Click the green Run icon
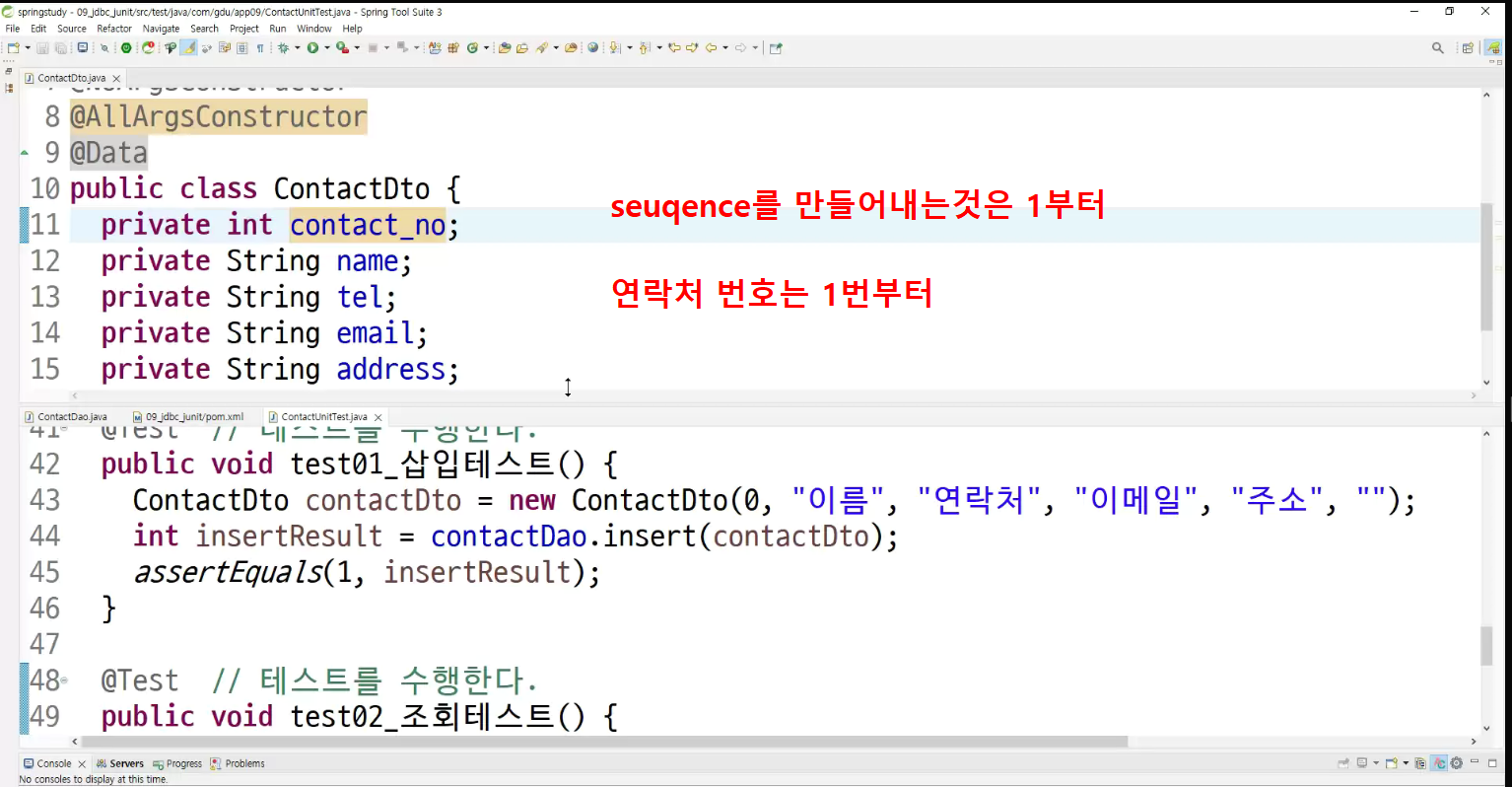The image size is (1512, 787). click(312, 47)
